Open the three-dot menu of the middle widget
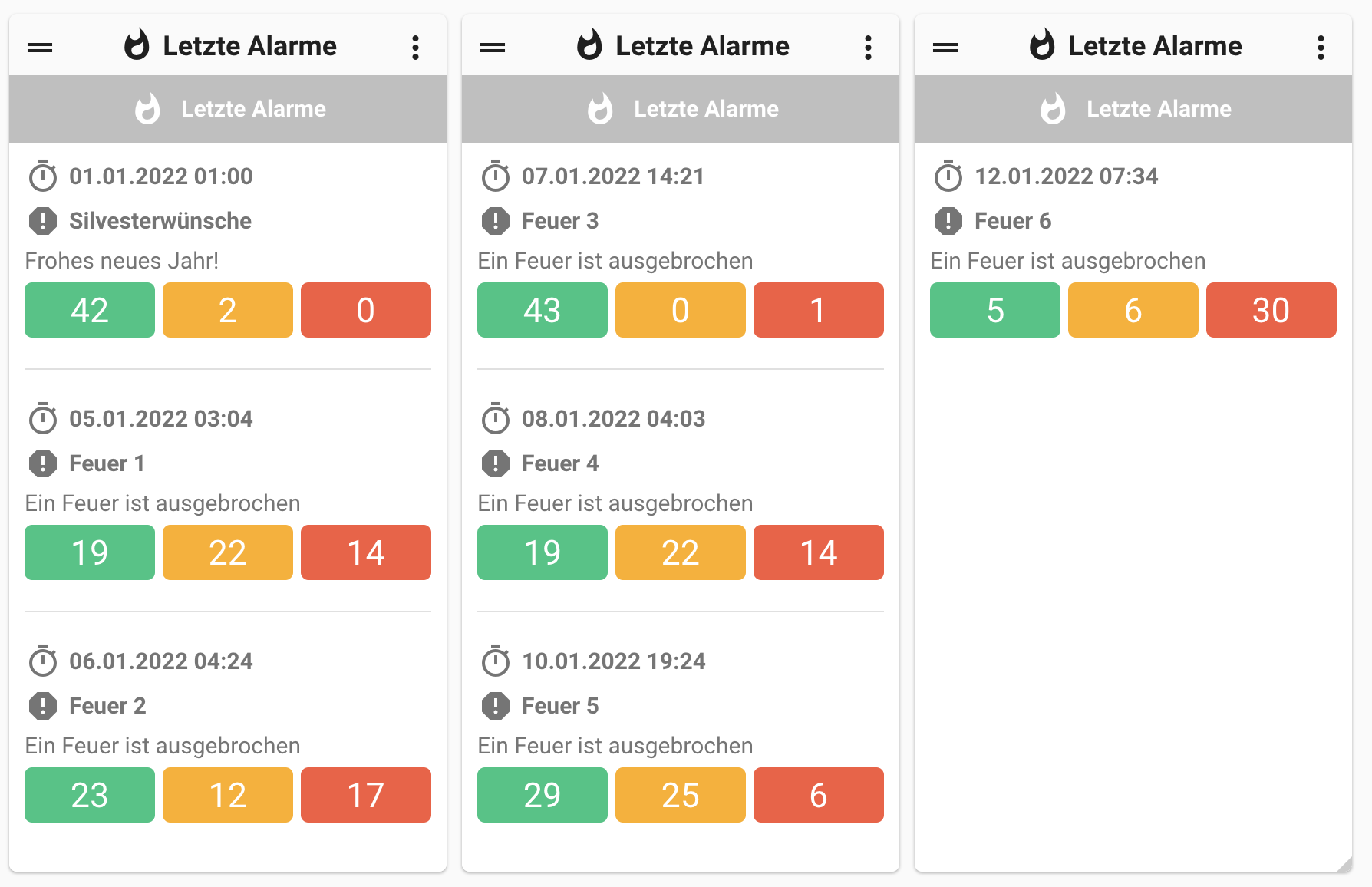Viewport: 1372px width, 887px height. pyautogui.click(x=868, y=48)
